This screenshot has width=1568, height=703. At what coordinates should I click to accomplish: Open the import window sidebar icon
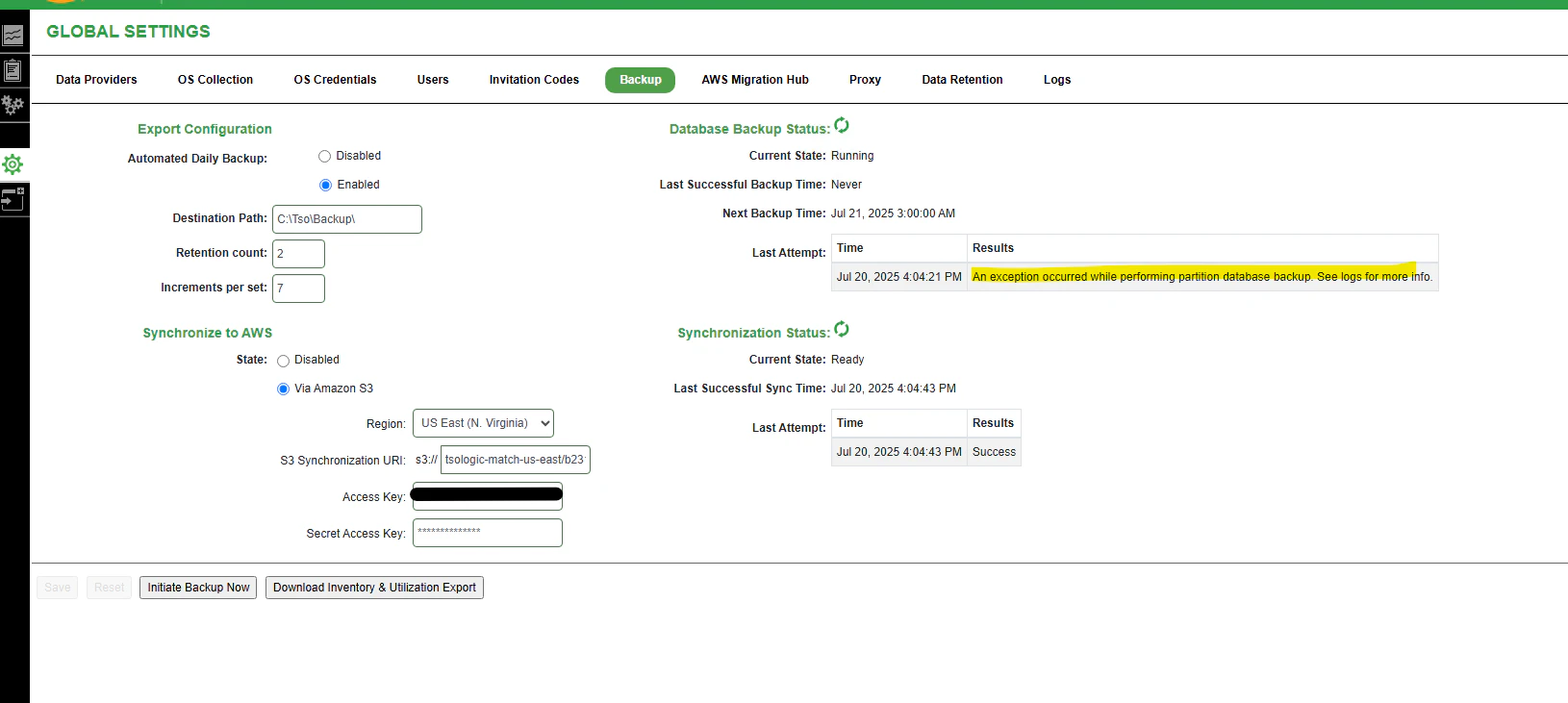pyautogui.click(x=13, y=199)
